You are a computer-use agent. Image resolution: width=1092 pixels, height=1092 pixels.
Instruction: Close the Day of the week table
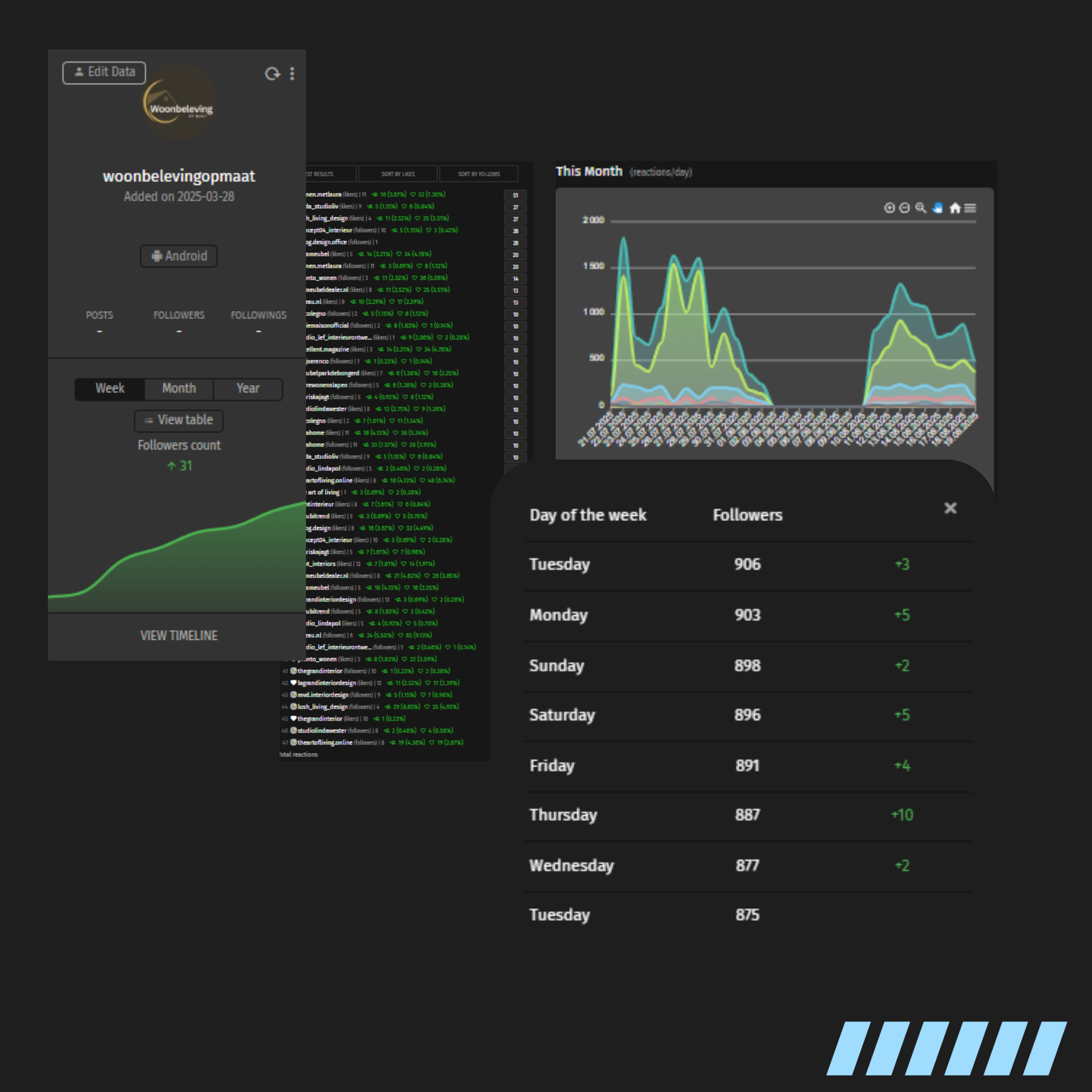(950, 508)
